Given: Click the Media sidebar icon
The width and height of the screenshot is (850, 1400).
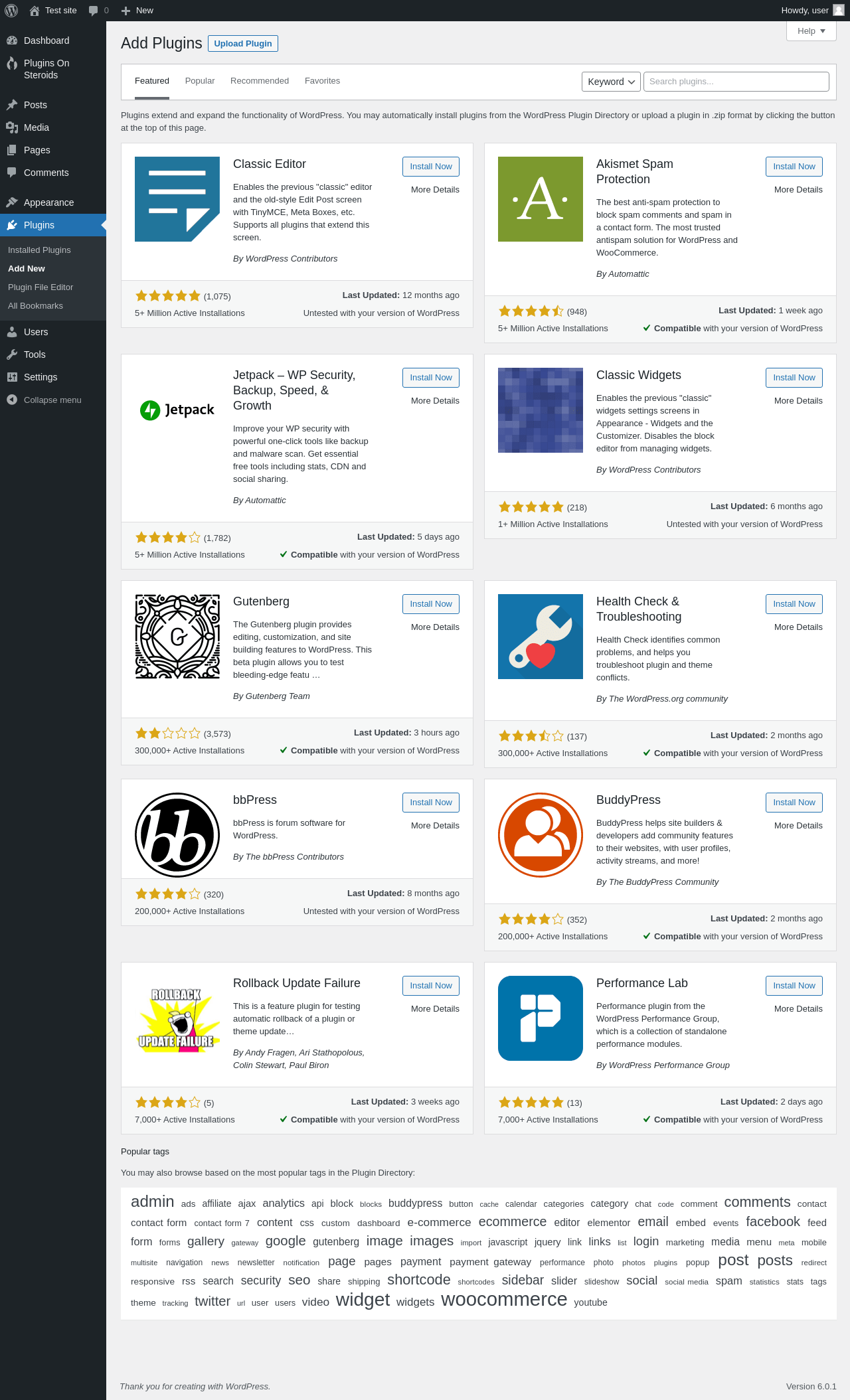Looking at the screenshot, I should 12,127.
